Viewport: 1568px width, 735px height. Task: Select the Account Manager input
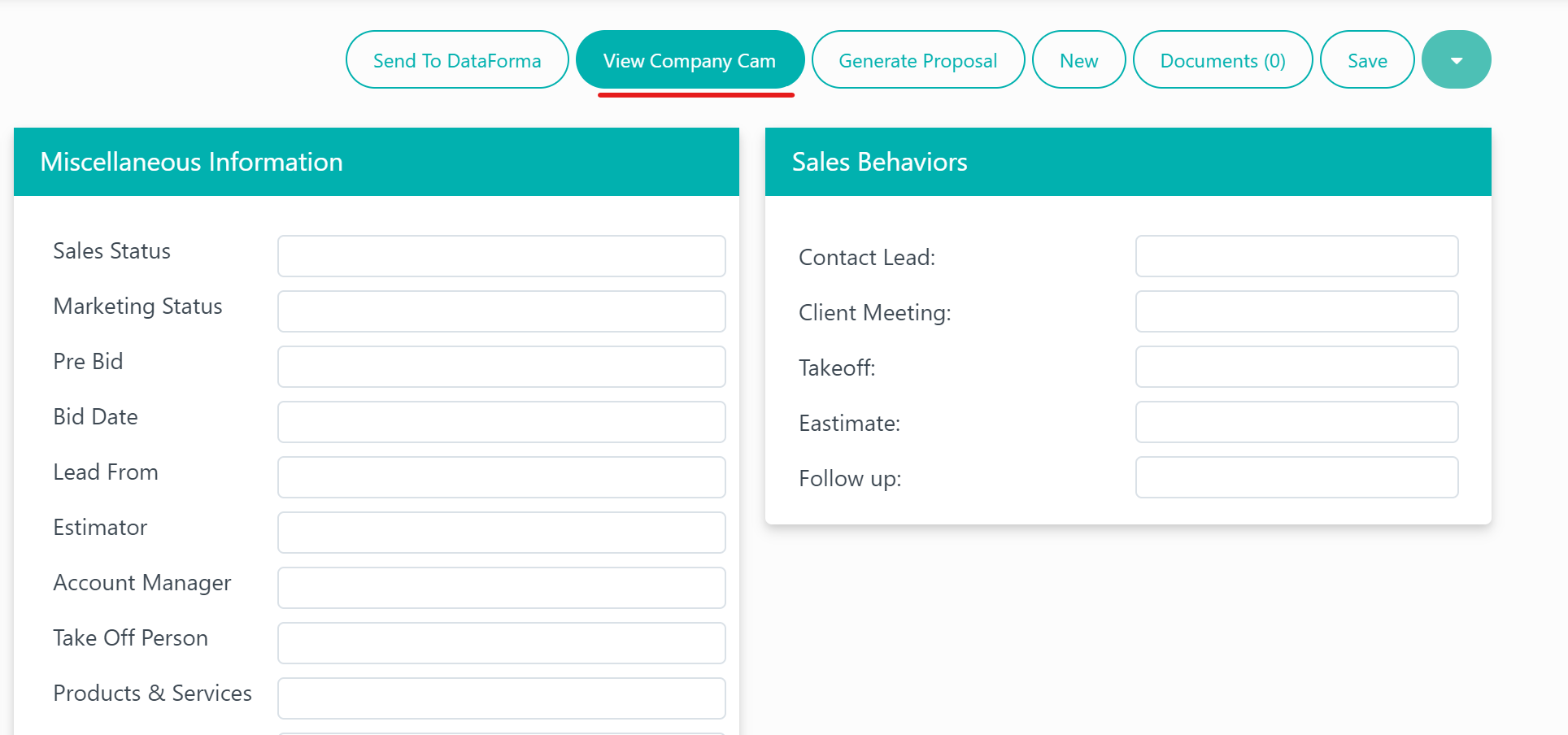502,588
